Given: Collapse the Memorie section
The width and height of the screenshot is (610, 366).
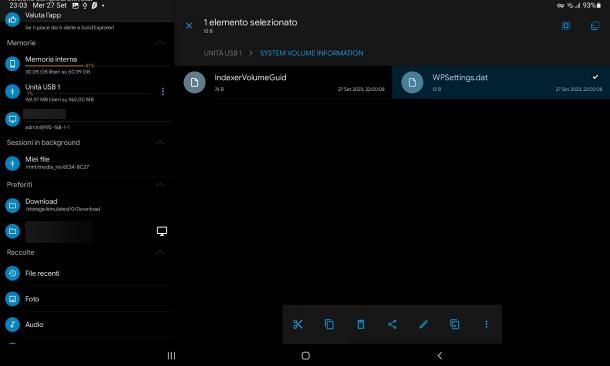Looking at the screenshot, I should pos(160,43).
